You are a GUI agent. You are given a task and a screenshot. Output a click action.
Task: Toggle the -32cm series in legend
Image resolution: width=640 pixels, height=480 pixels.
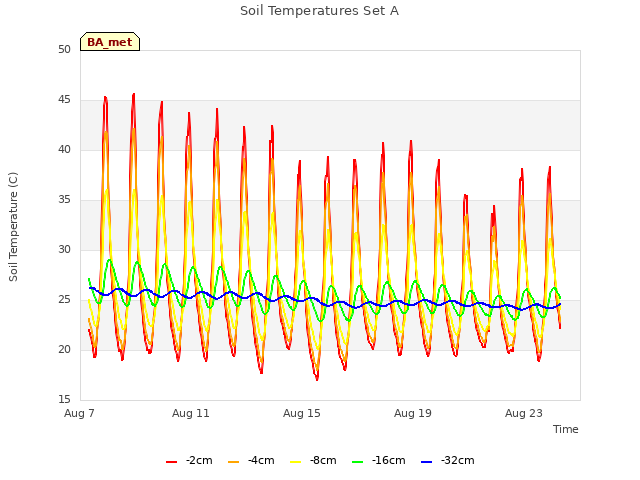coord(448,461)
